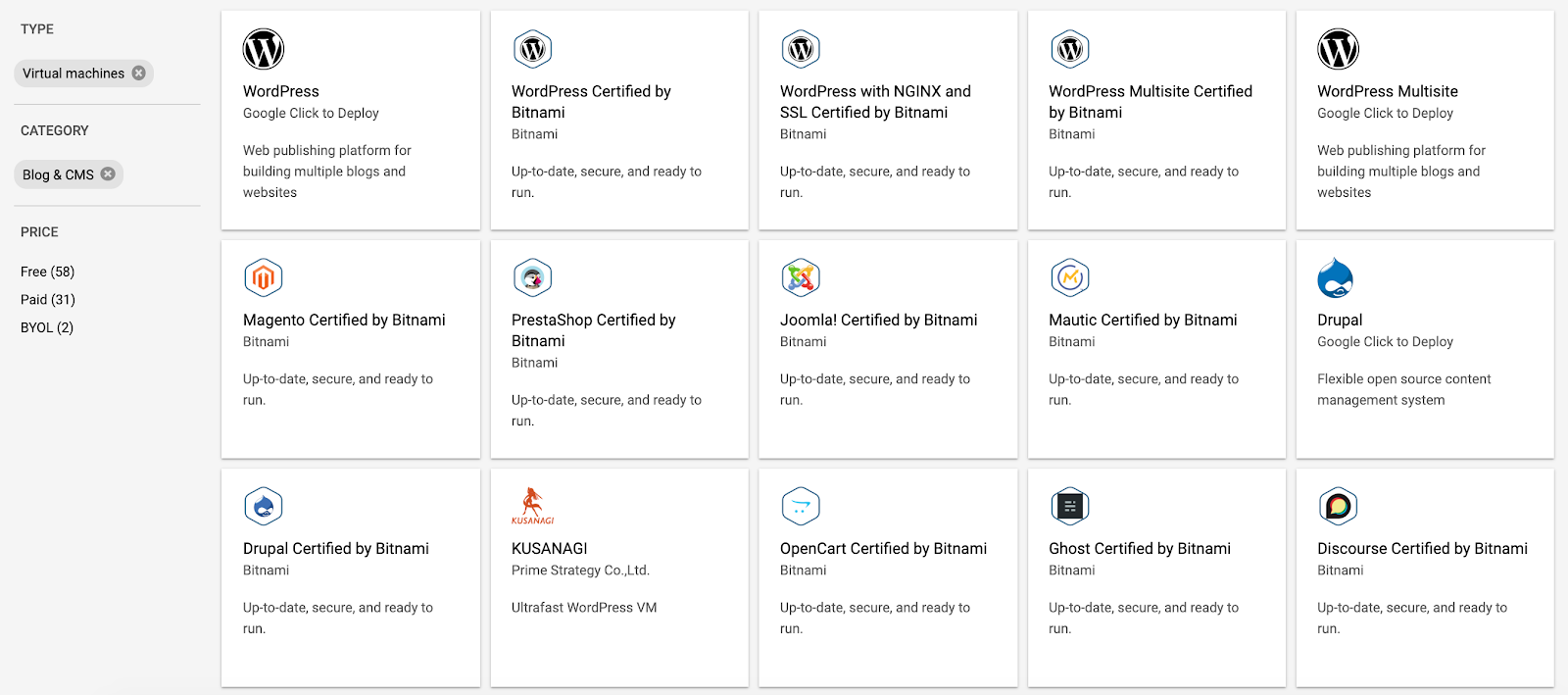Open WordPress Multisite Google title link

click(x=1388, y=91)
